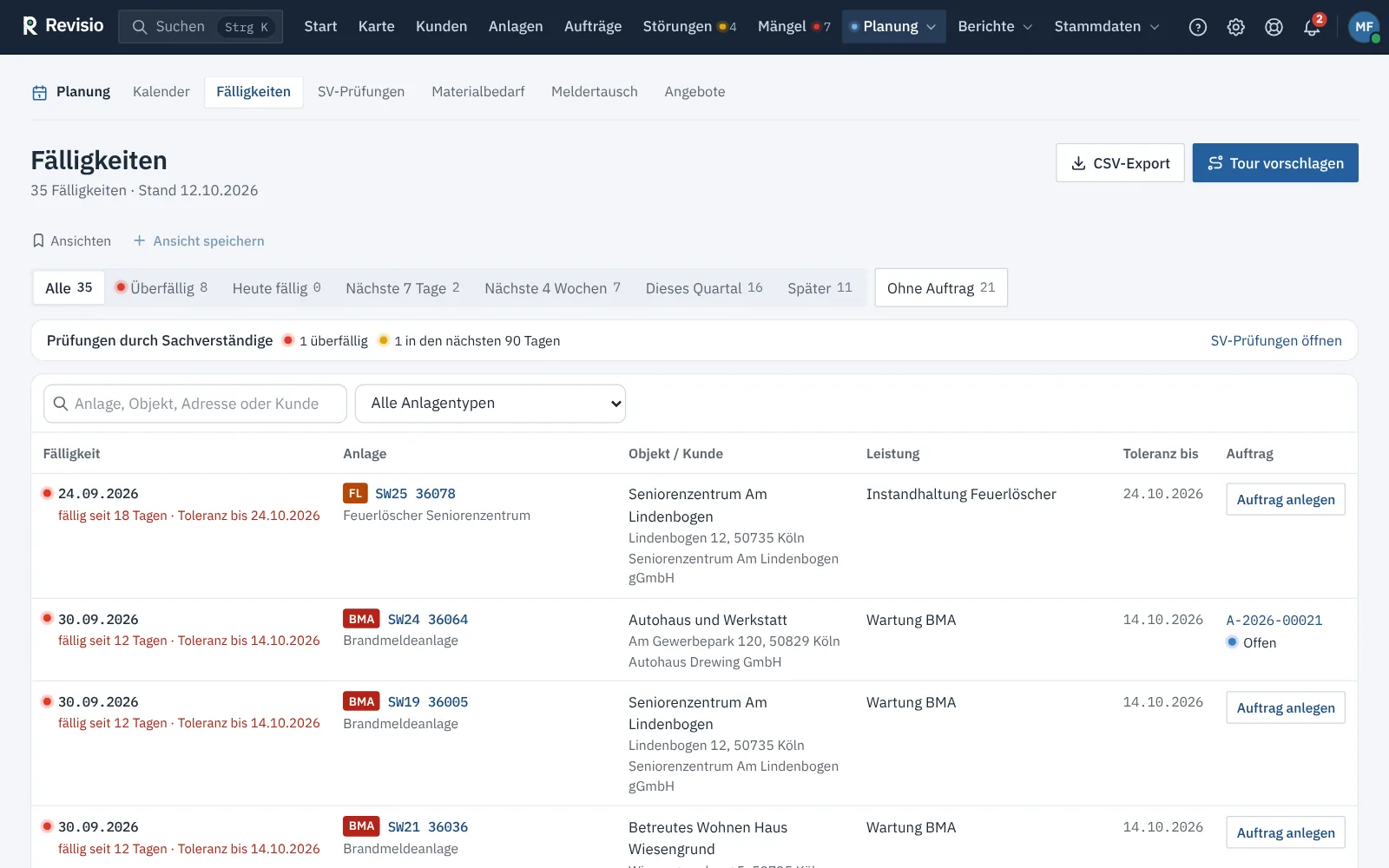Click Auftrag anlegen for SW25 36078
1389x868 pixels.
[1286, 499]
